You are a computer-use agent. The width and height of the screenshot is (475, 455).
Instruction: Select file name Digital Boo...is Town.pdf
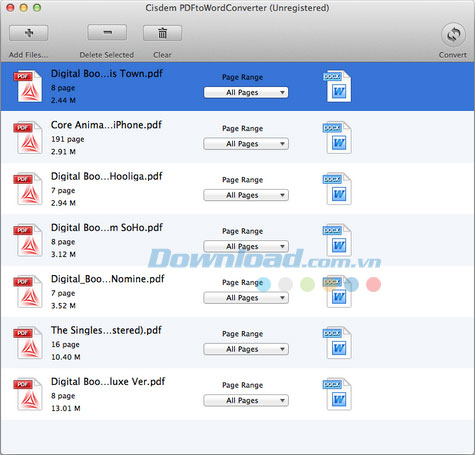107,74
